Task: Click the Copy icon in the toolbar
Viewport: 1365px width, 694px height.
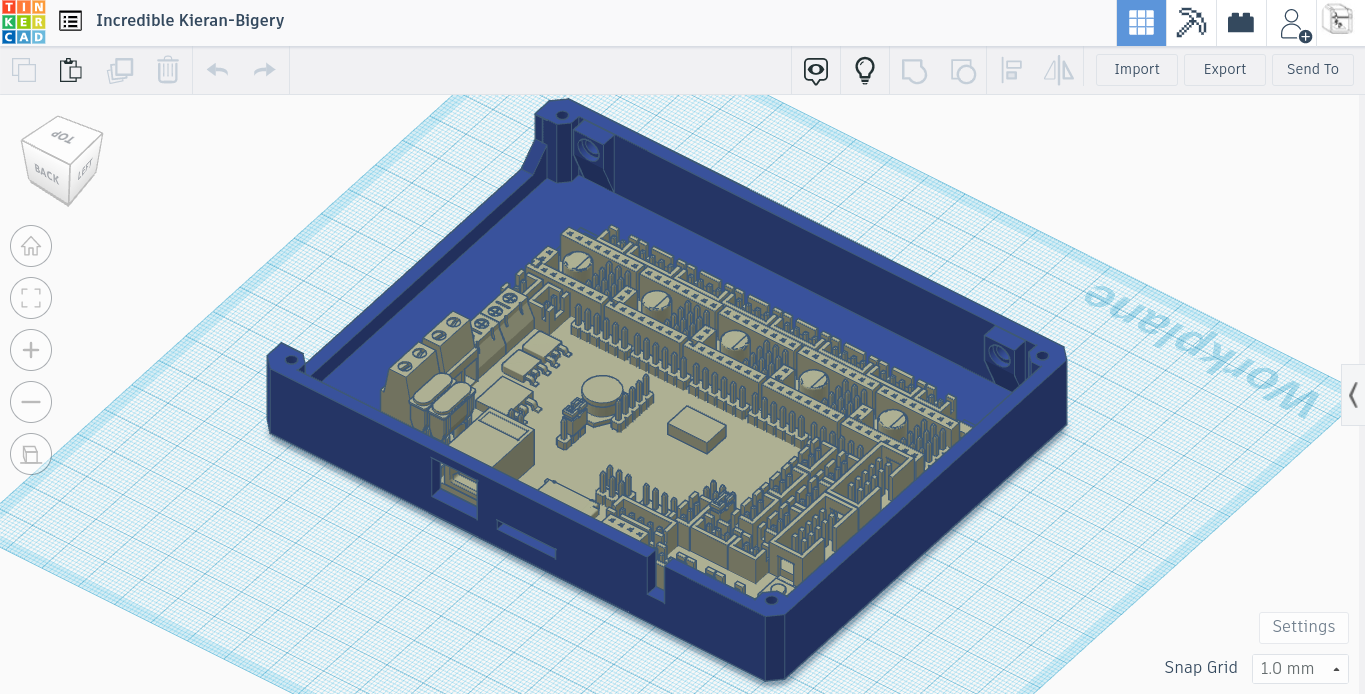Action: [24, 70]
